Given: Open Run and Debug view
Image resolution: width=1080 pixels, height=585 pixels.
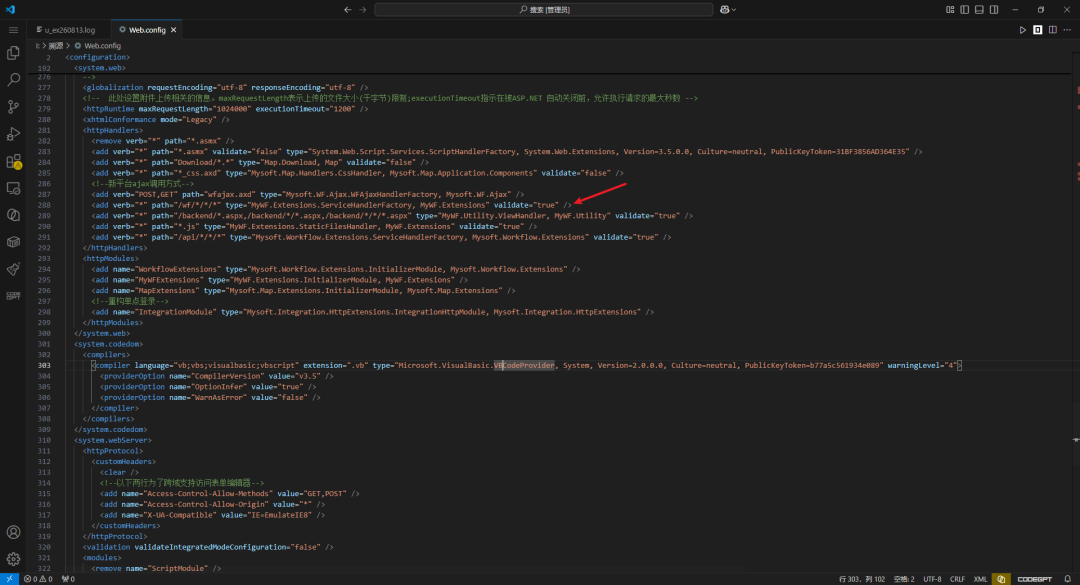Looking at the screenshot, I should click(x=13, y=134).
